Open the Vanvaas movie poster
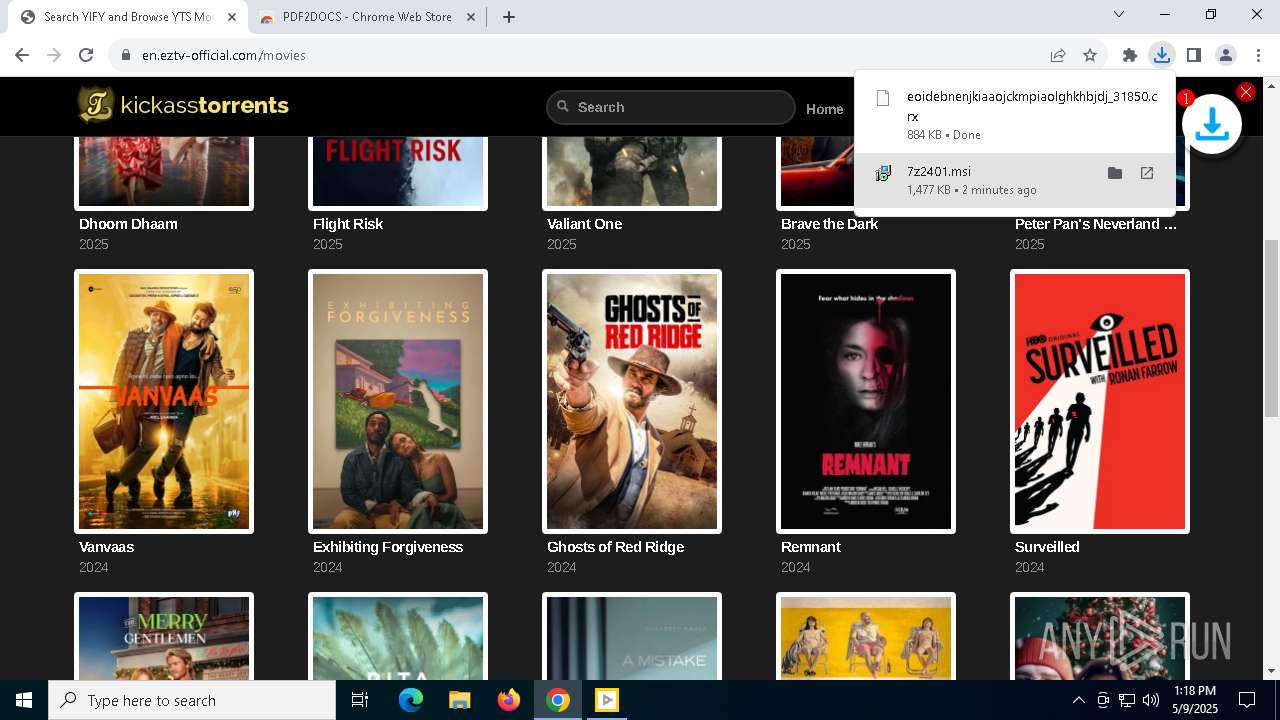The width and height of the screenshot is (1280, 720). 164,401
